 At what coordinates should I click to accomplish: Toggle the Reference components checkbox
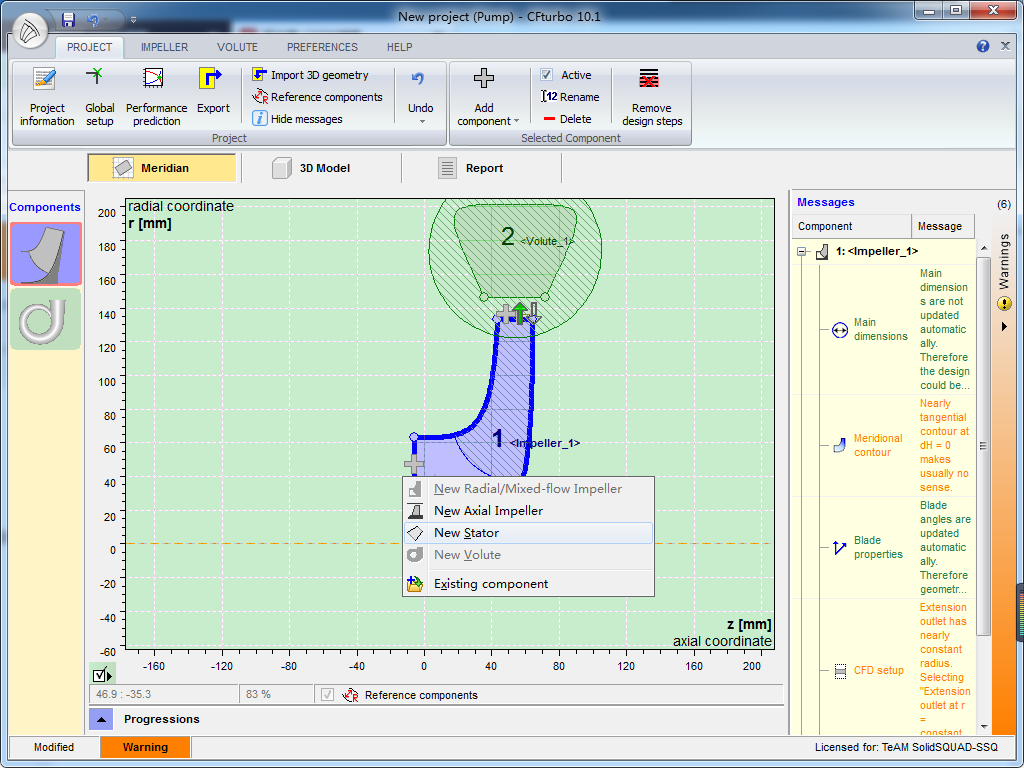328,695
